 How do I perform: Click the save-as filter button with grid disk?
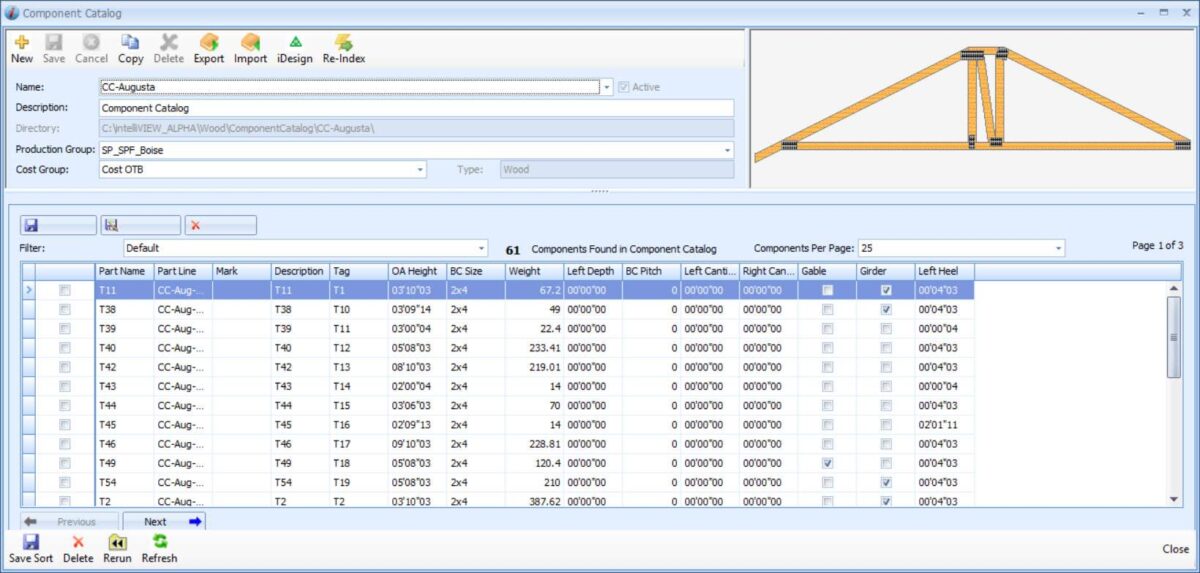pyautogui.click(x=142, y=225)
